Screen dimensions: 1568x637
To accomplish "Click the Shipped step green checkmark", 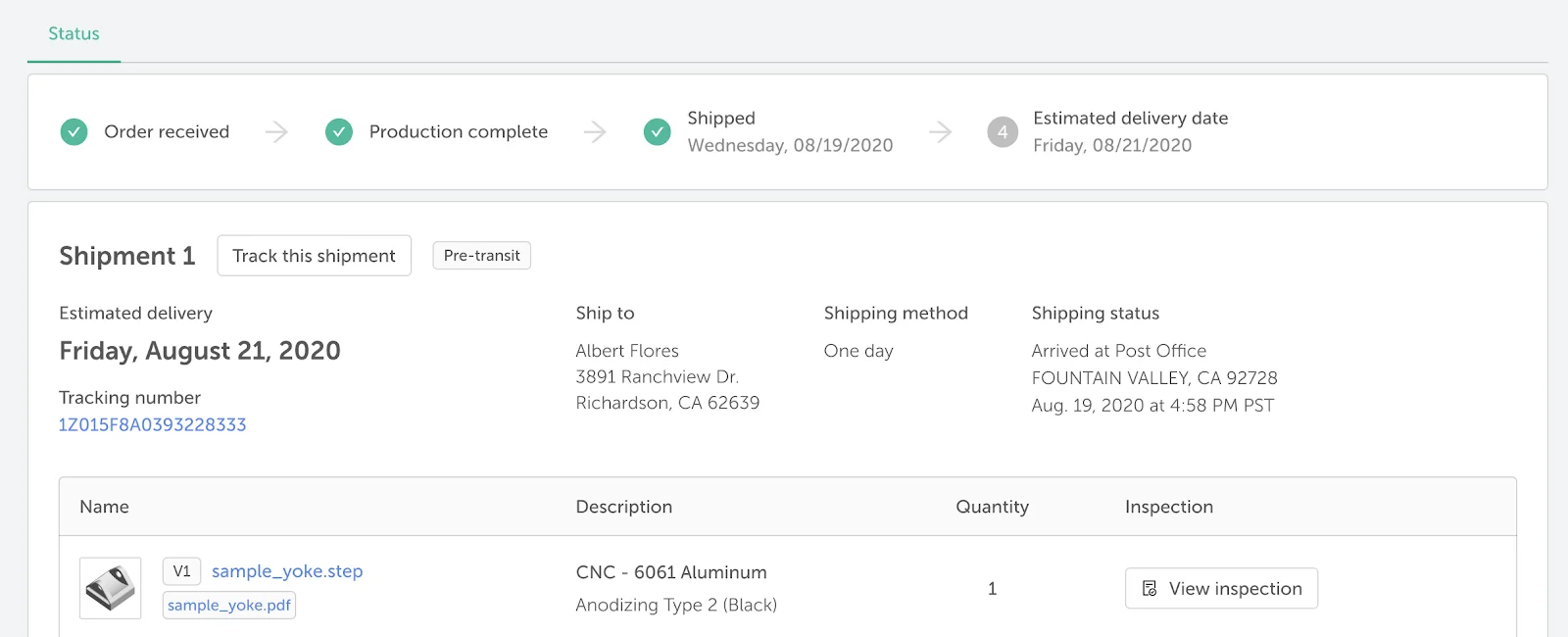I will 658,131.
